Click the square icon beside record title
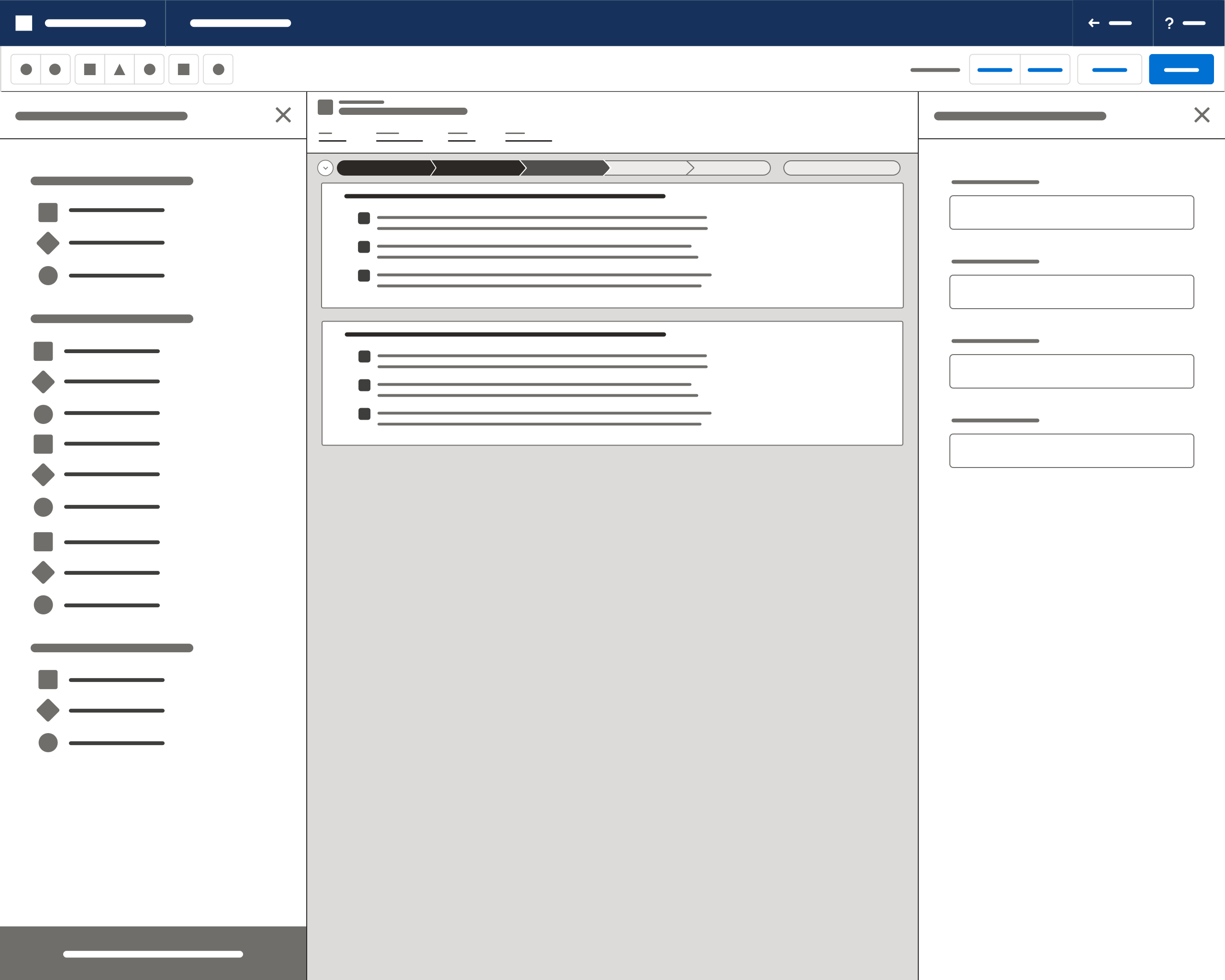The width and height of the screenshot is (1225, 980). point(325,107)
